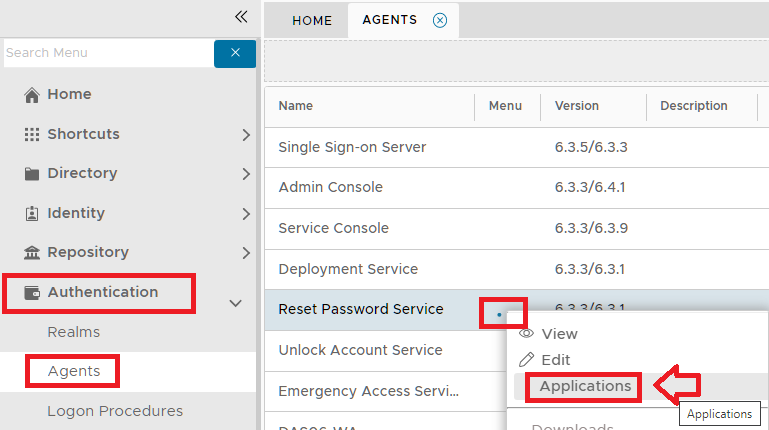Click the Directory folder icon
The height and width of the screenshot is (430, 769).
(x=32, y=174)
